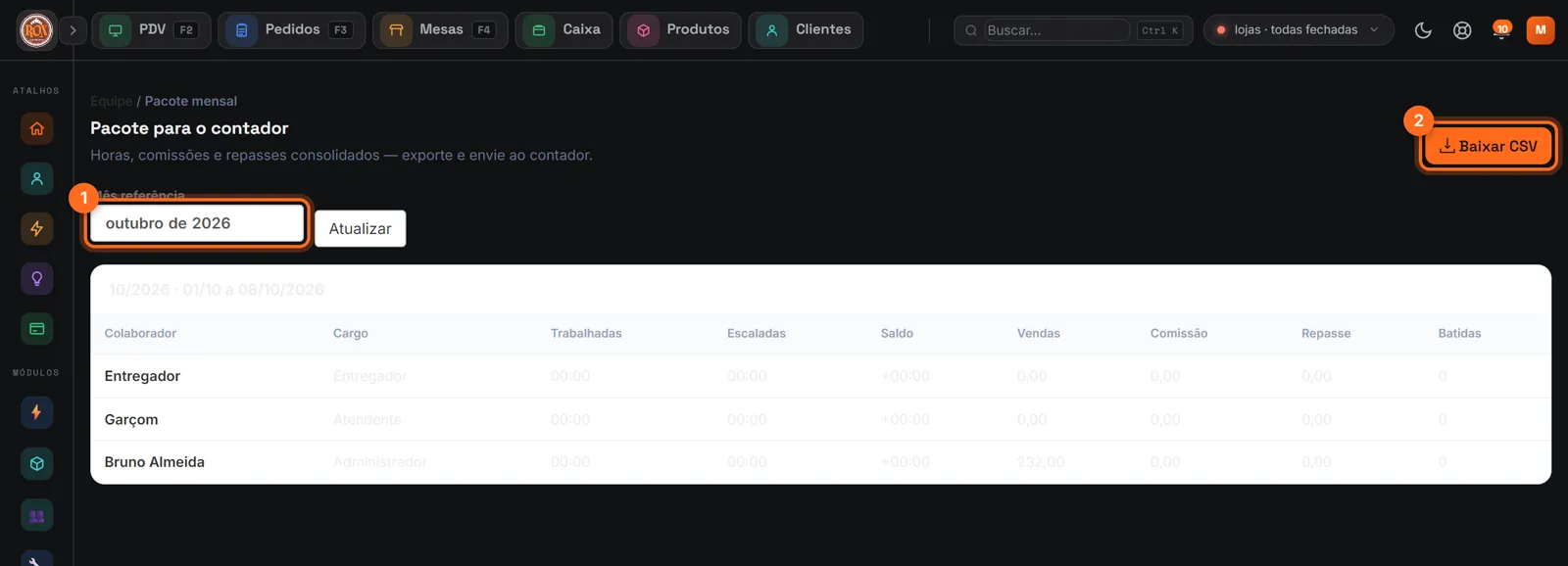Open the user avatar M menu
Screen dimensions: 1568x566
(1541, 30)
